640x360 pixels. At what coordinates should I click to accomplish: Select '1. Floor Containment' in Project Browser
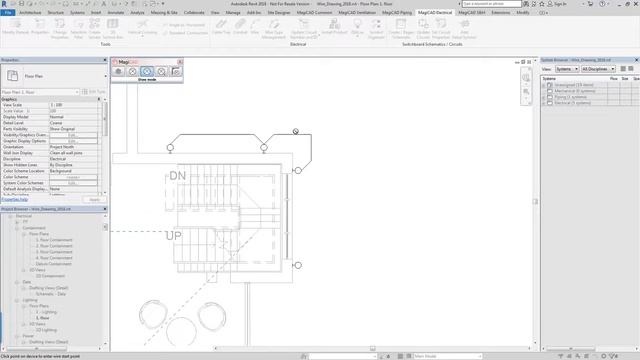click(54, 240)
